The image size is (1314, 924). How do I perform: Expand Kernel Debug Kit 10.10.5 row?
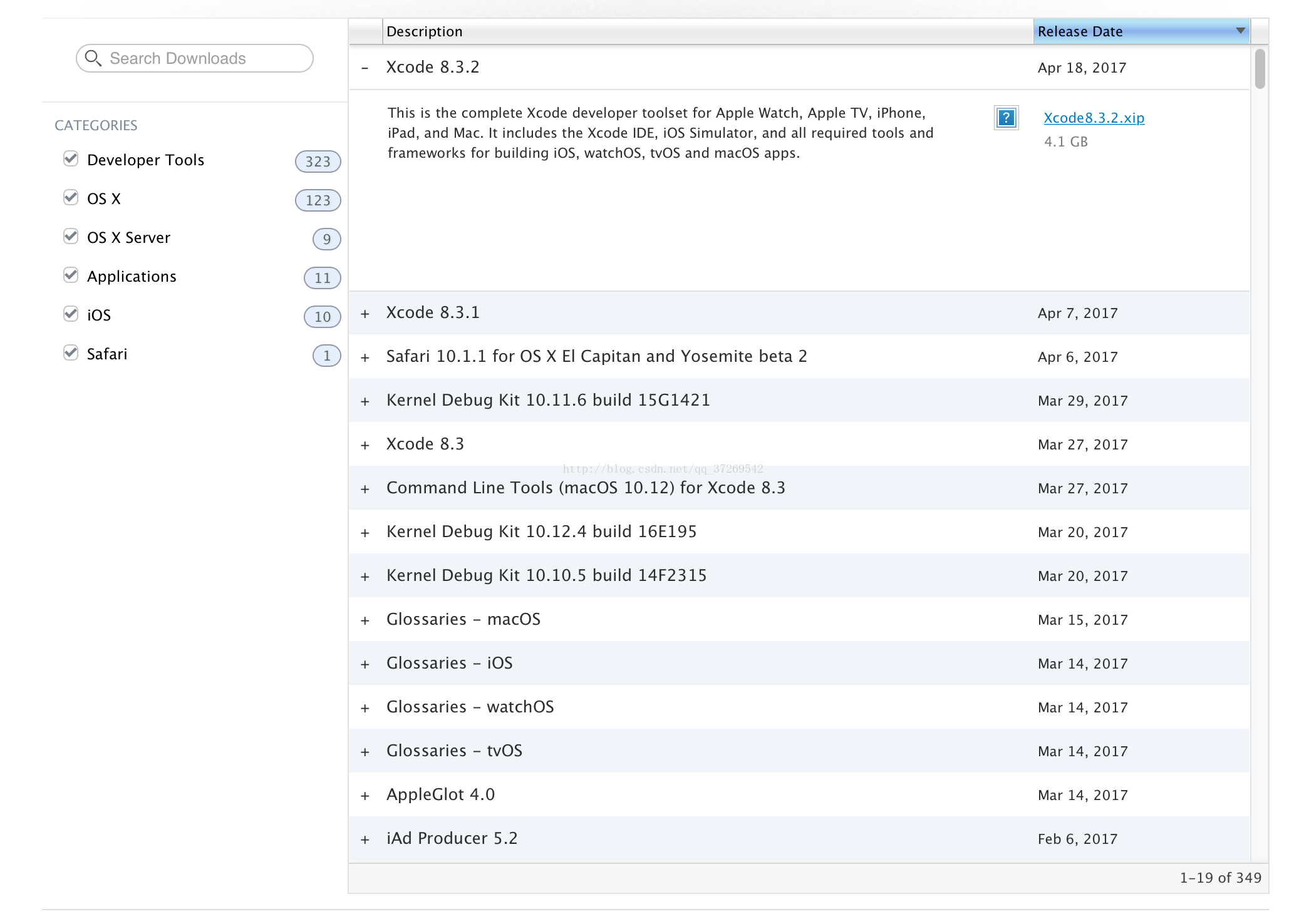click(365, 577)
